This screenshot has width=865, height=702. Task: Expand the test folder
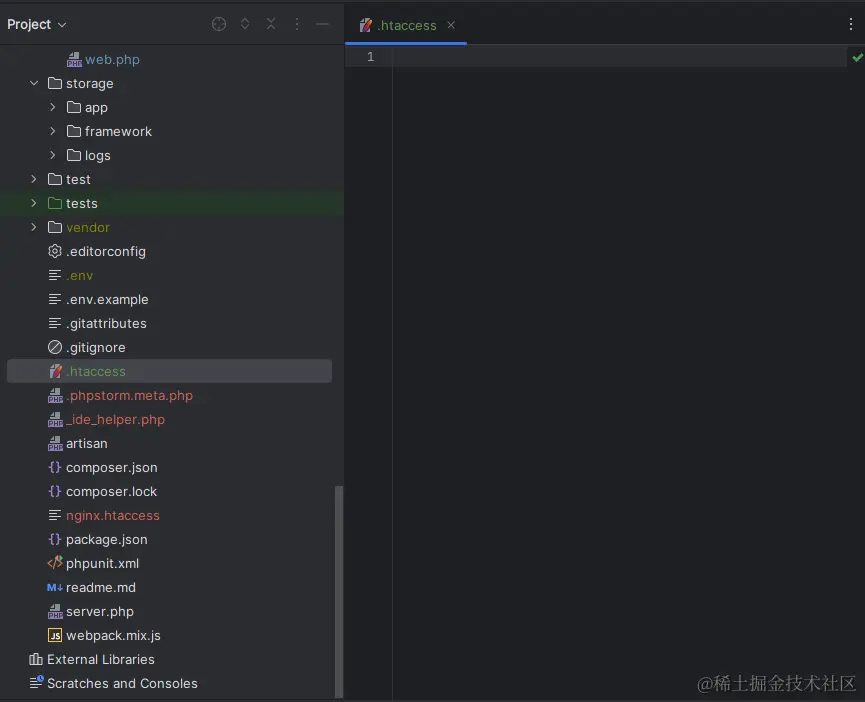(34, 179)
